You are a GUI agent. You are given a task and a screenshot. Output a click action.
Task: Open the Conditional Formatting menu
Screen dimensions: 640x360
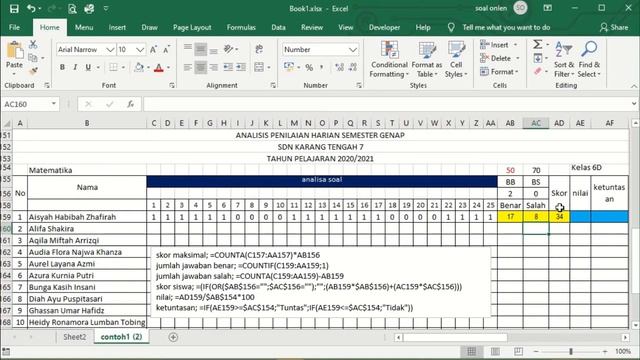click(389, 59)
